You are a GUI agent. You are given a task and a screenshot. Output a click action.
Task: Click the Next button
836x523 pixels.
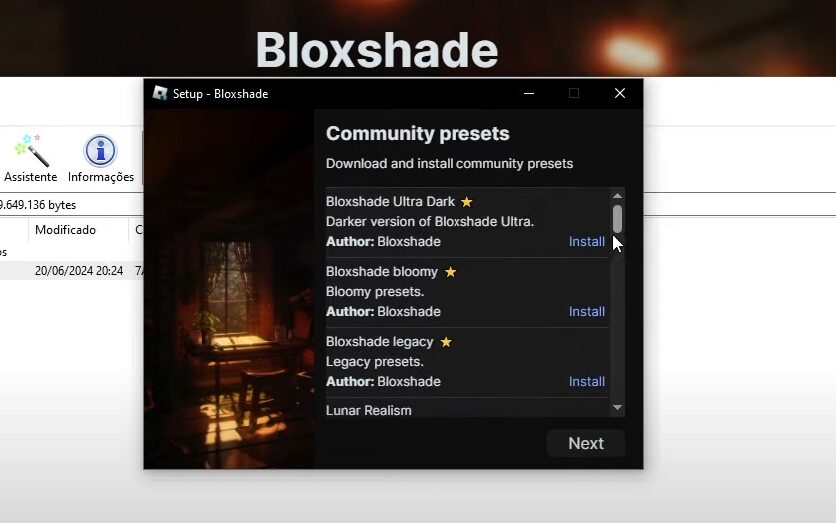pos(586,443)
